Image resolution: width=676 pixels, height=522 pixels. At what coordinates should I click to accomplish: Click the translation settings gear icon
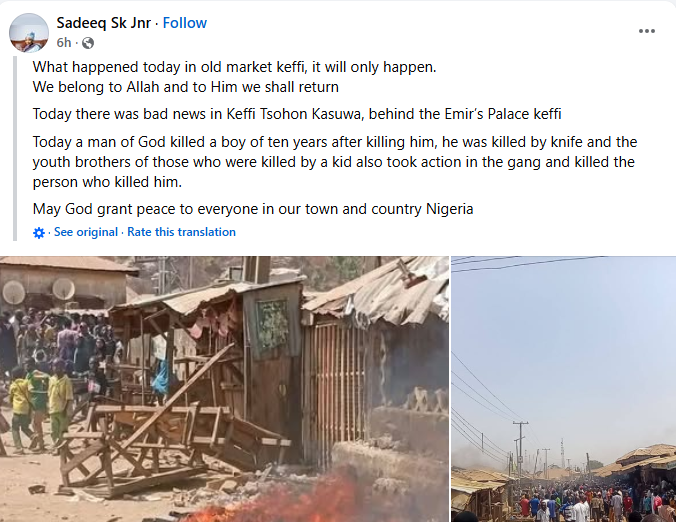tap(39, 232)
